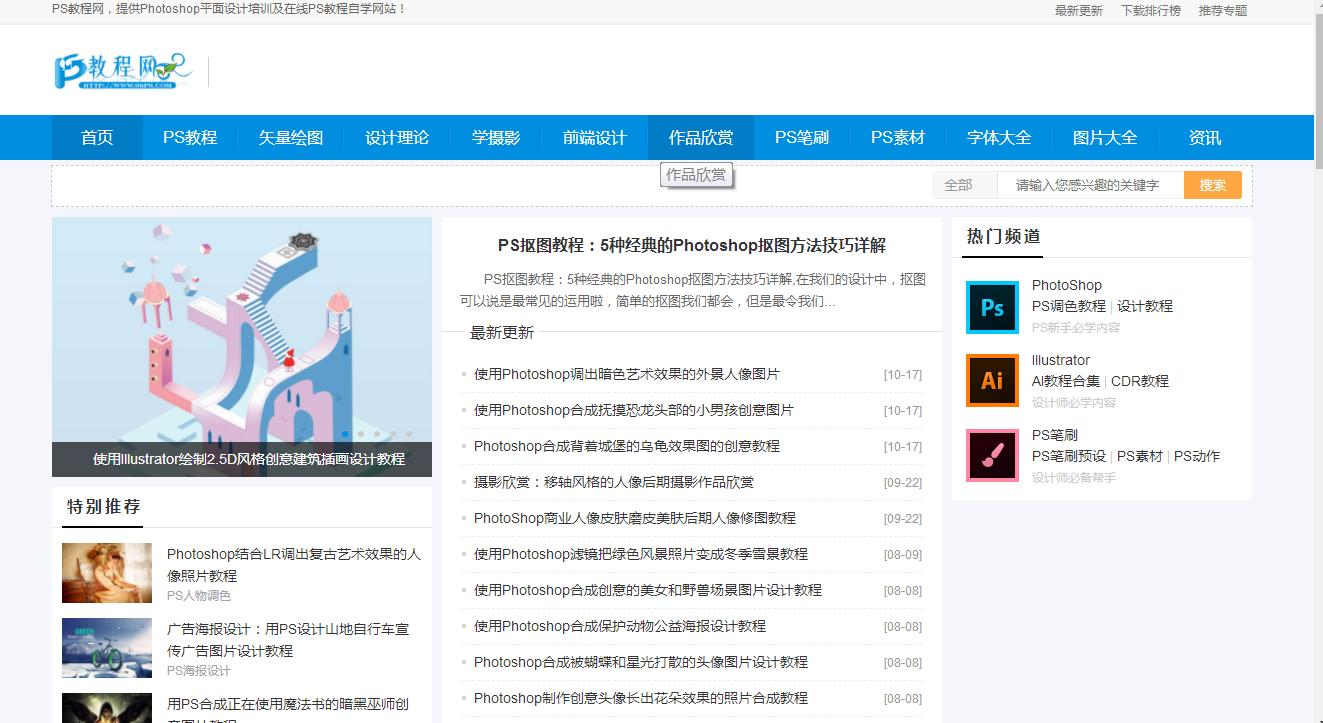Screen dimensions: 1323x723
Task: Open the 推荐专题 link
Action: pyautogui.click(x=1222, y=12)
